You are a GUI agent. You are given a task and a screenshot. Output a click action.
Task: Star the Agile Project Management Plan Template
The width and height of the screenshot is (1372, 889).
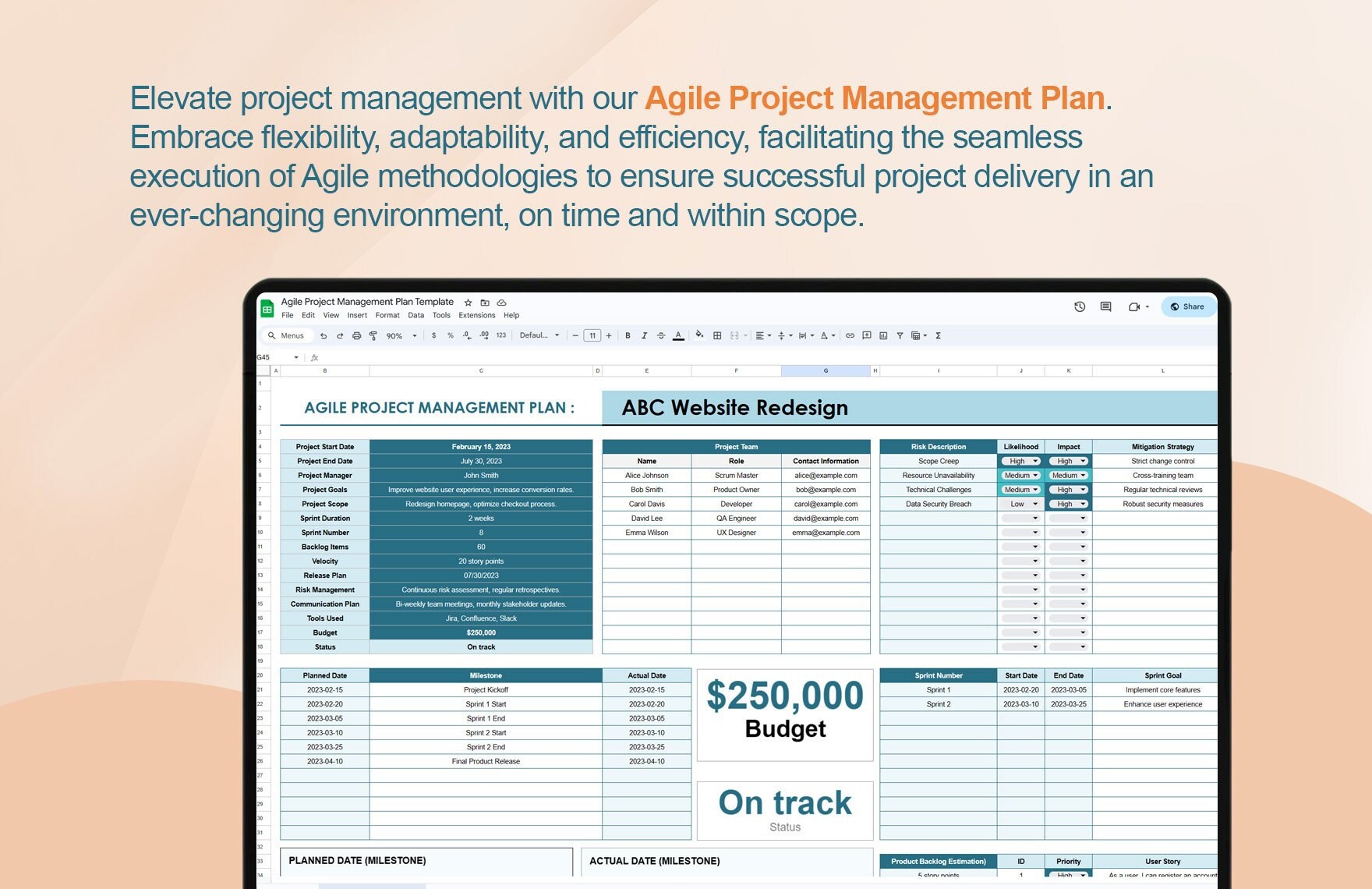tap(468, 303)
